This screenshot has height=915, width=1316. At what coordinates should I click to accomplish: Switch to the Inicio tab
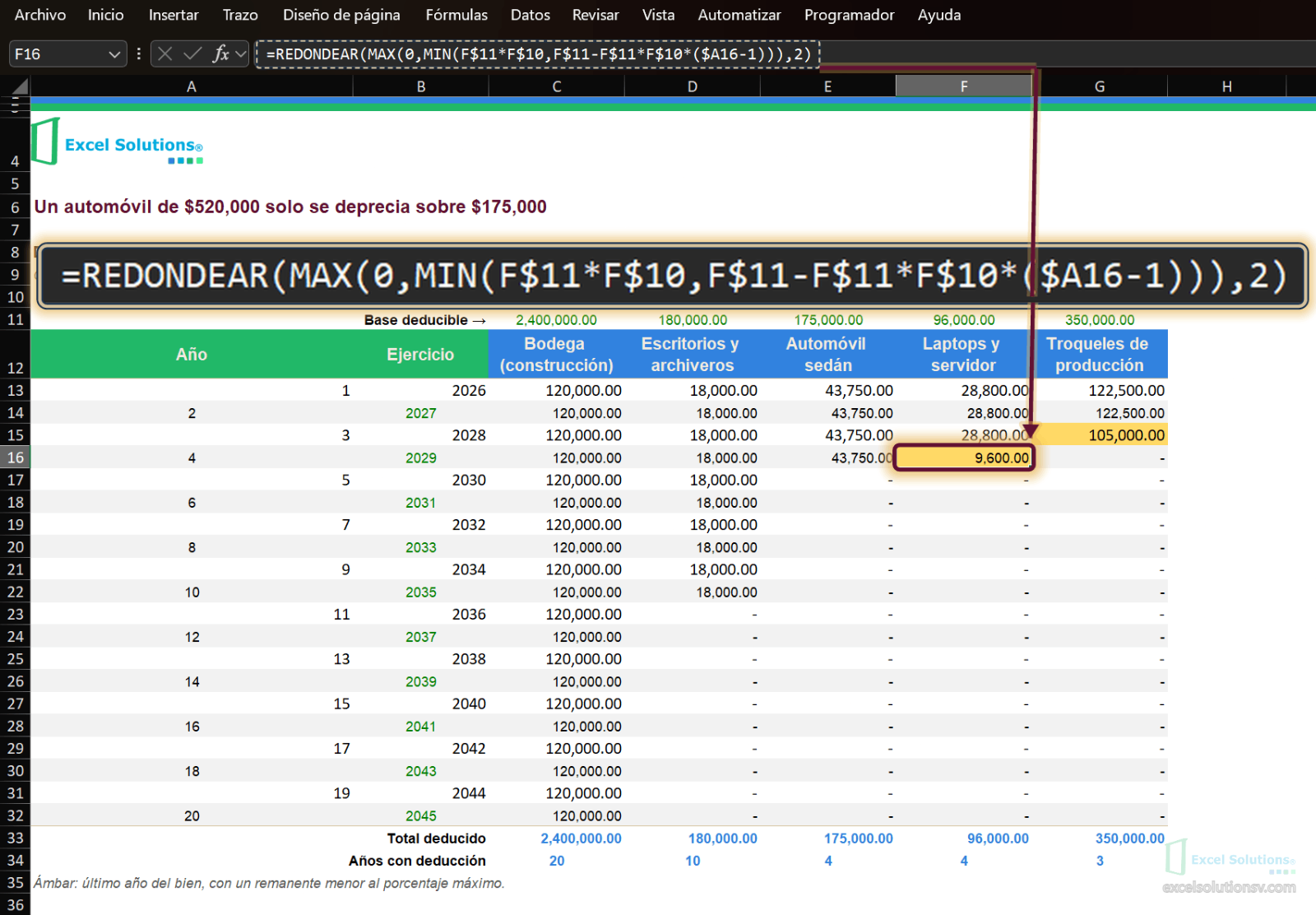coord(106,15)
